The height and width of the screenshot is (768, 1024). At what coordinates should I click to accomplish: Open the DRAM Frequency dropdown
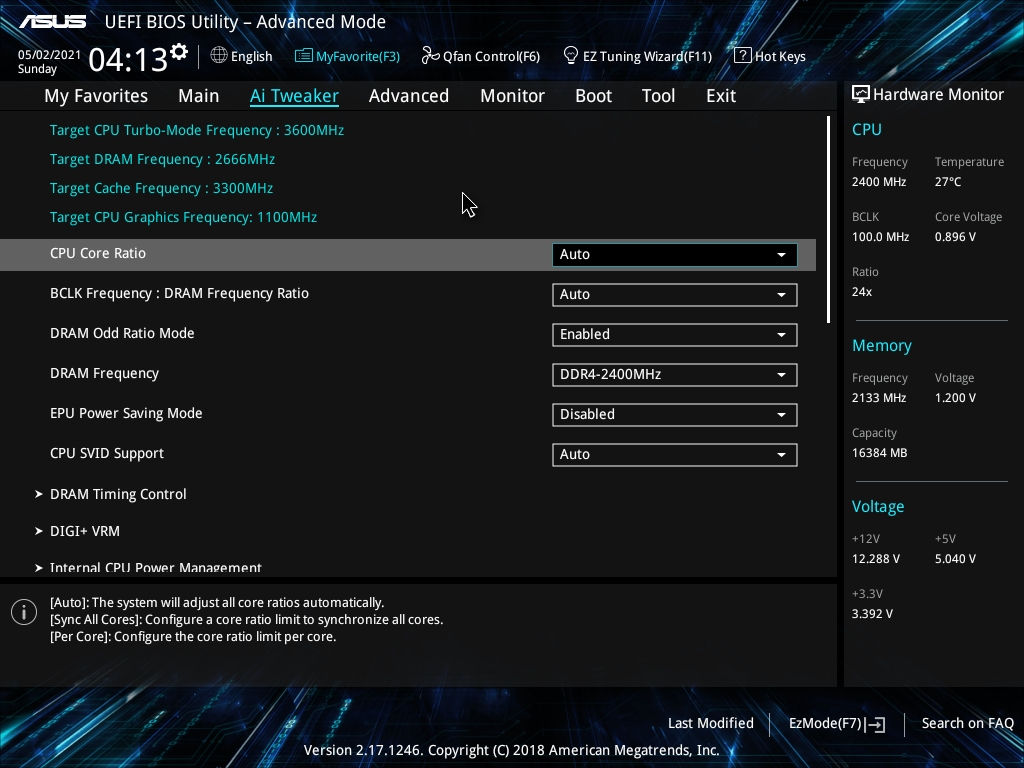coord(675,374)
